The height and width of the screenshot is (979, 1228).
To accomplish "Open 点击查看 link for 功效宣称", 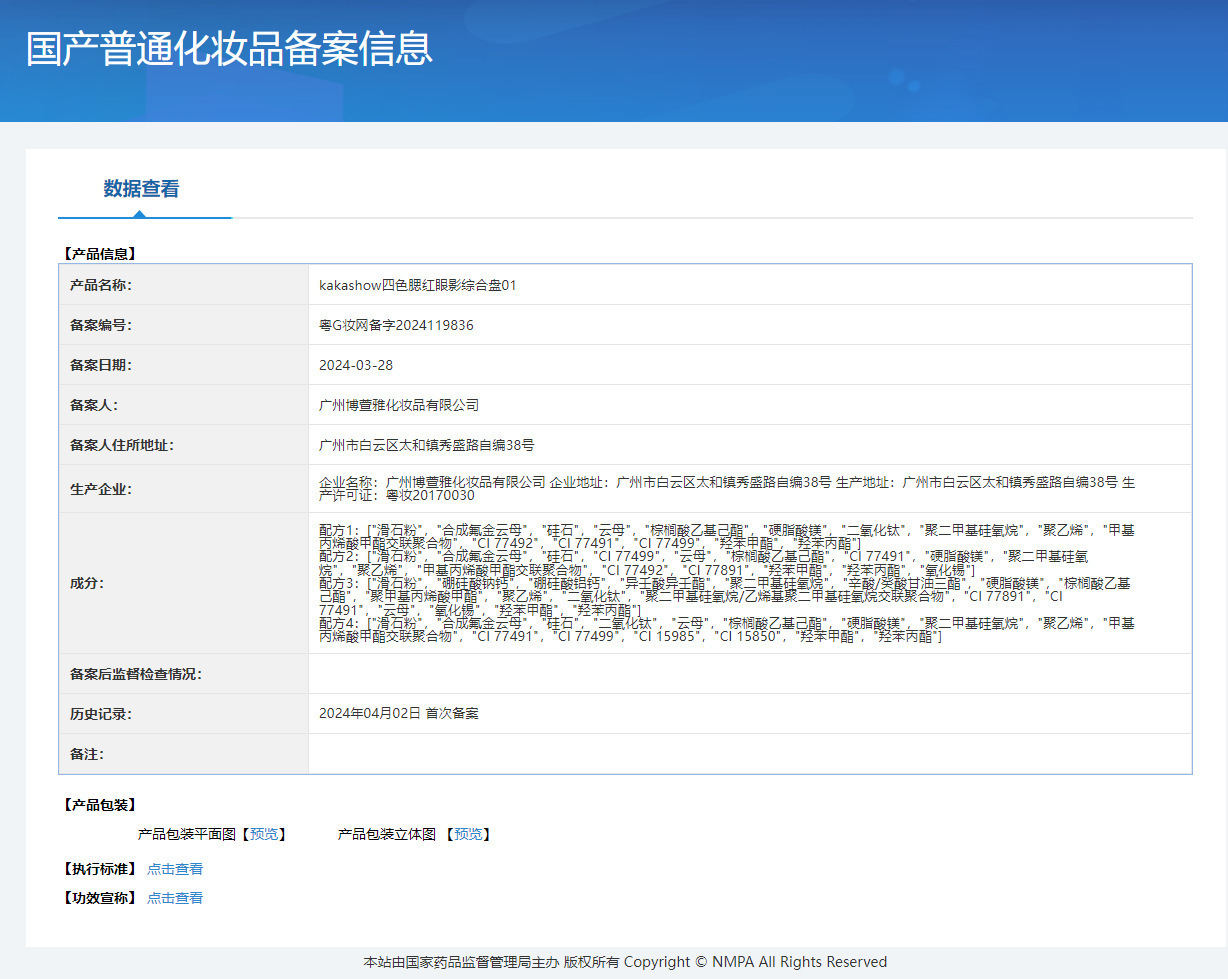I will point(175,898).
